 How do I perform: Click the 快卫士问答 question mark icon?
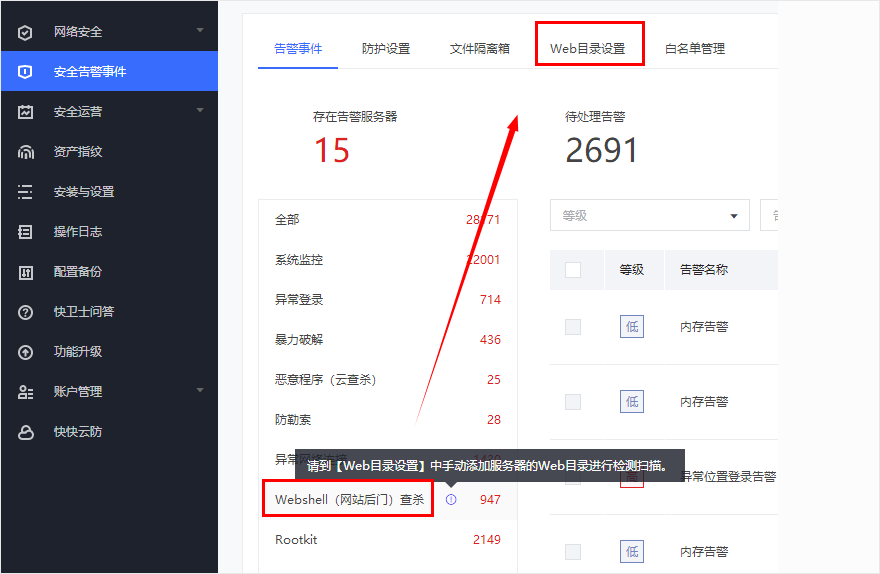click(26, 312)
